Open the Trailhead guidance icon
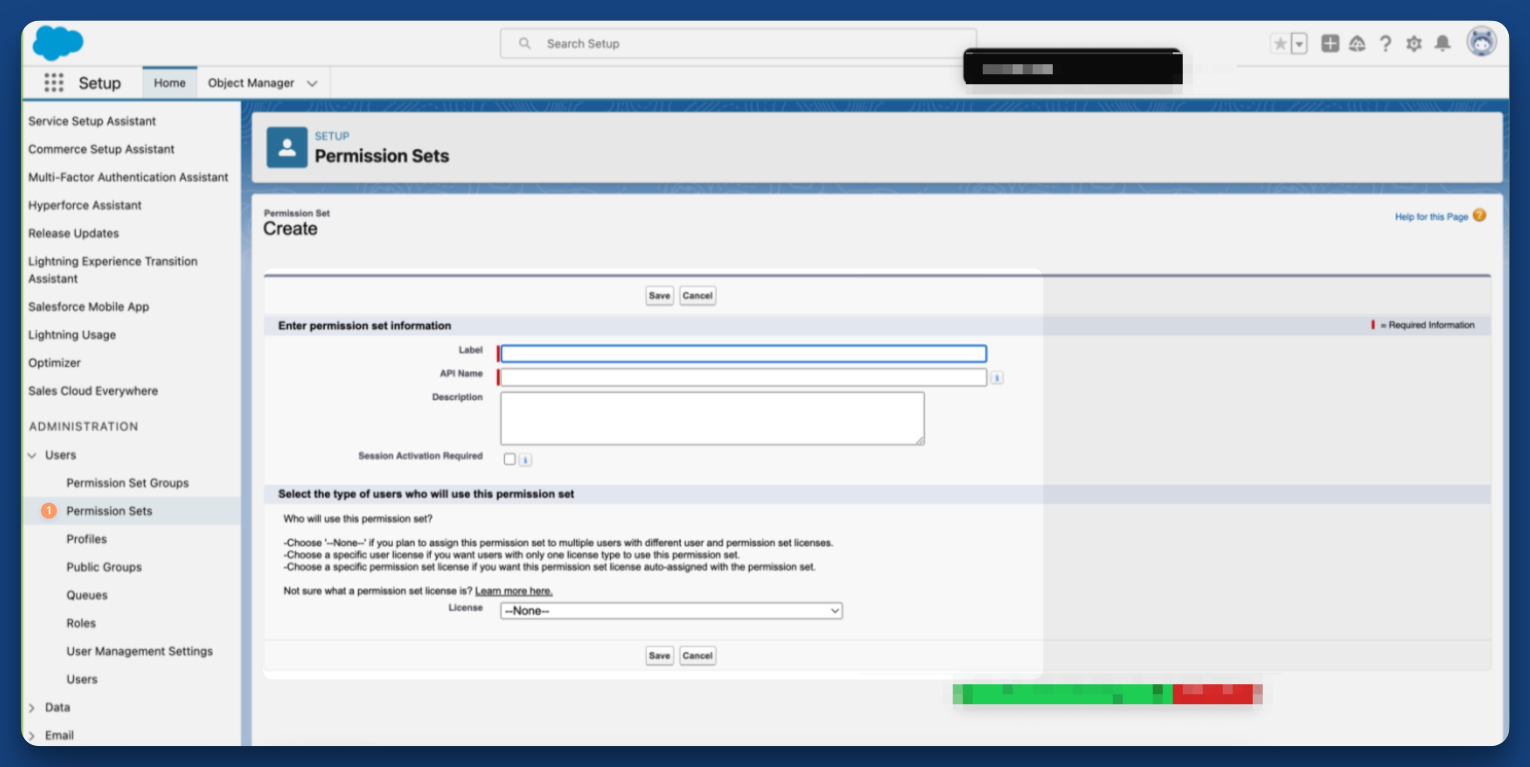Viewport: 1530px width, 767px height. (x=1357, y=44)
